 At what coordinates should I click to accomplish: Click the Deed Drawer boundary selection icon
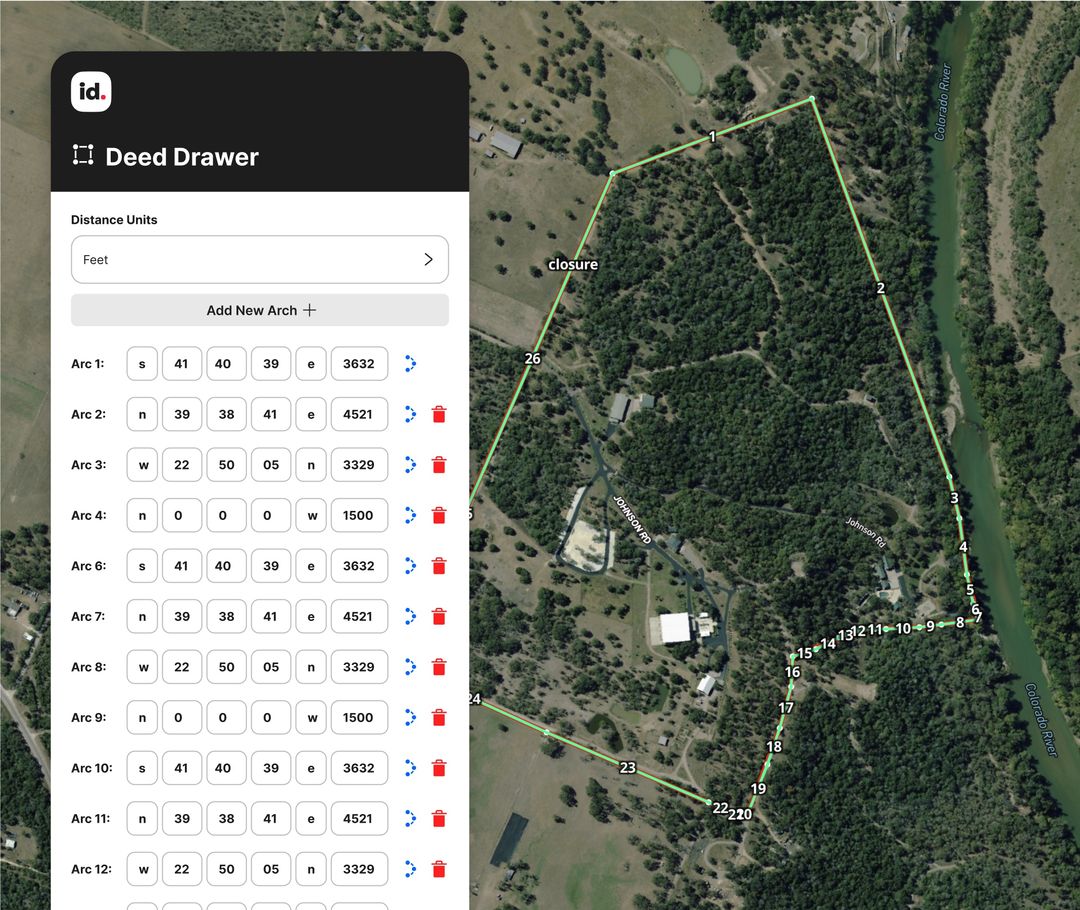pos(82,156)
